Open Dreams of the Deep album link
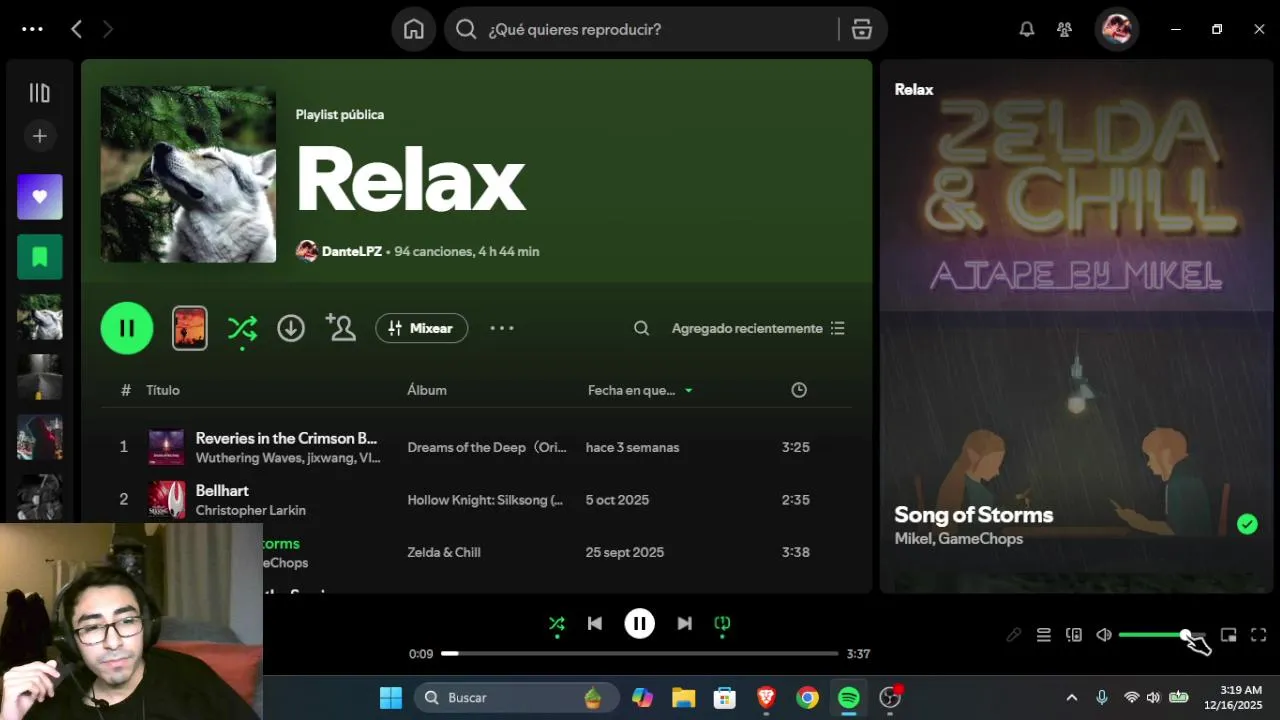 (487, 447)
